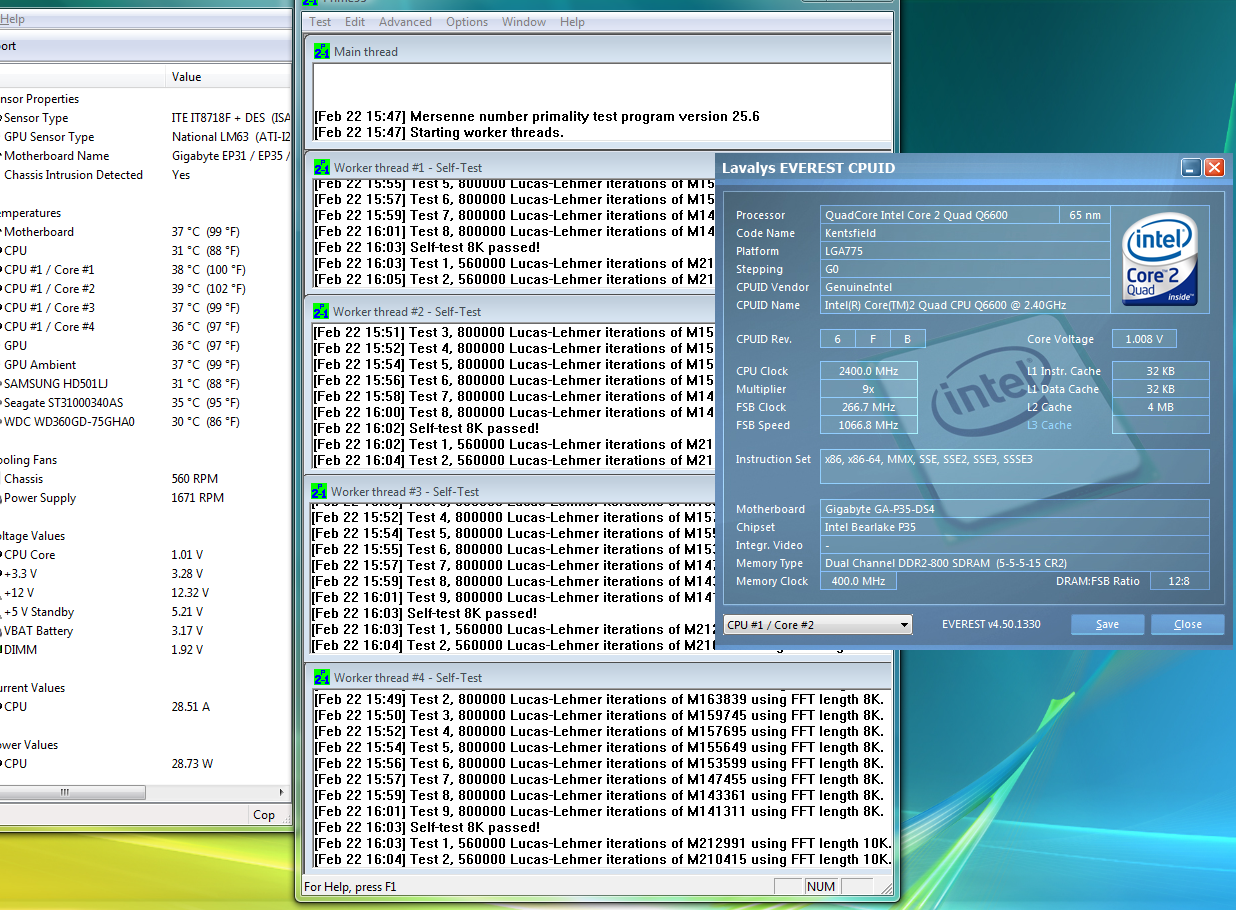Click the Processor name field
1236x910 pixels.
pos(939,215)
